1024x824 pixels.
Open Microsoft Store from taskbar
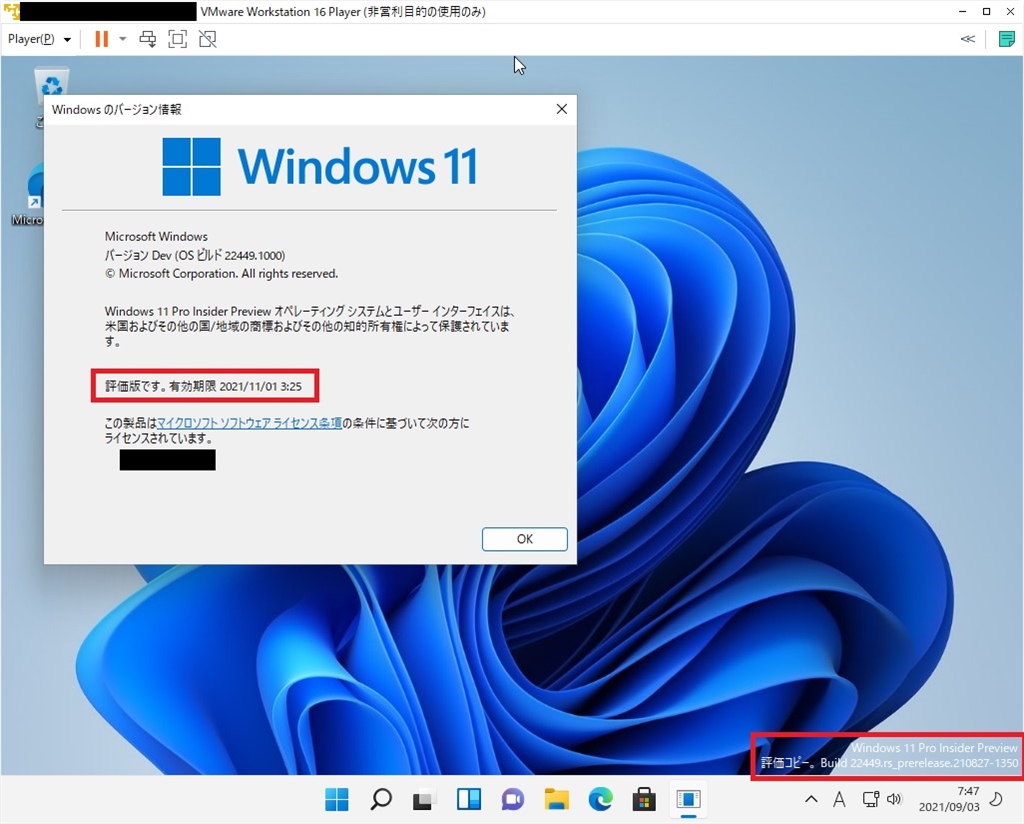pyautogui.click(x=644, y=799)
